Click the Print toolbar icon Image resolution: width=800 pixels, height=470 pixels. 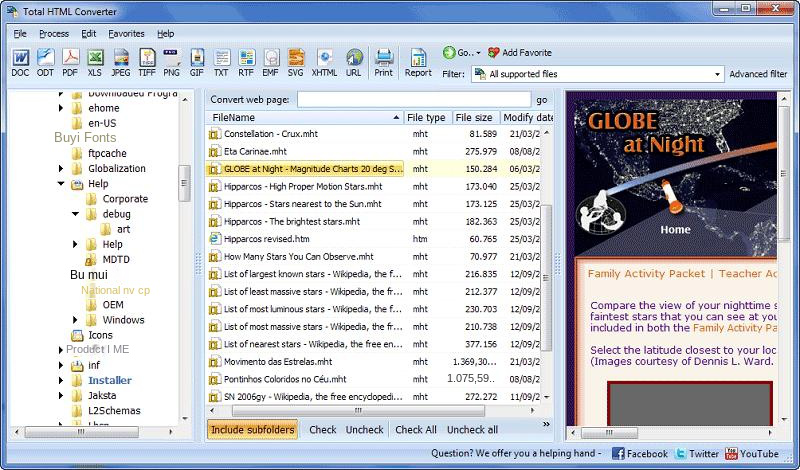383,61
